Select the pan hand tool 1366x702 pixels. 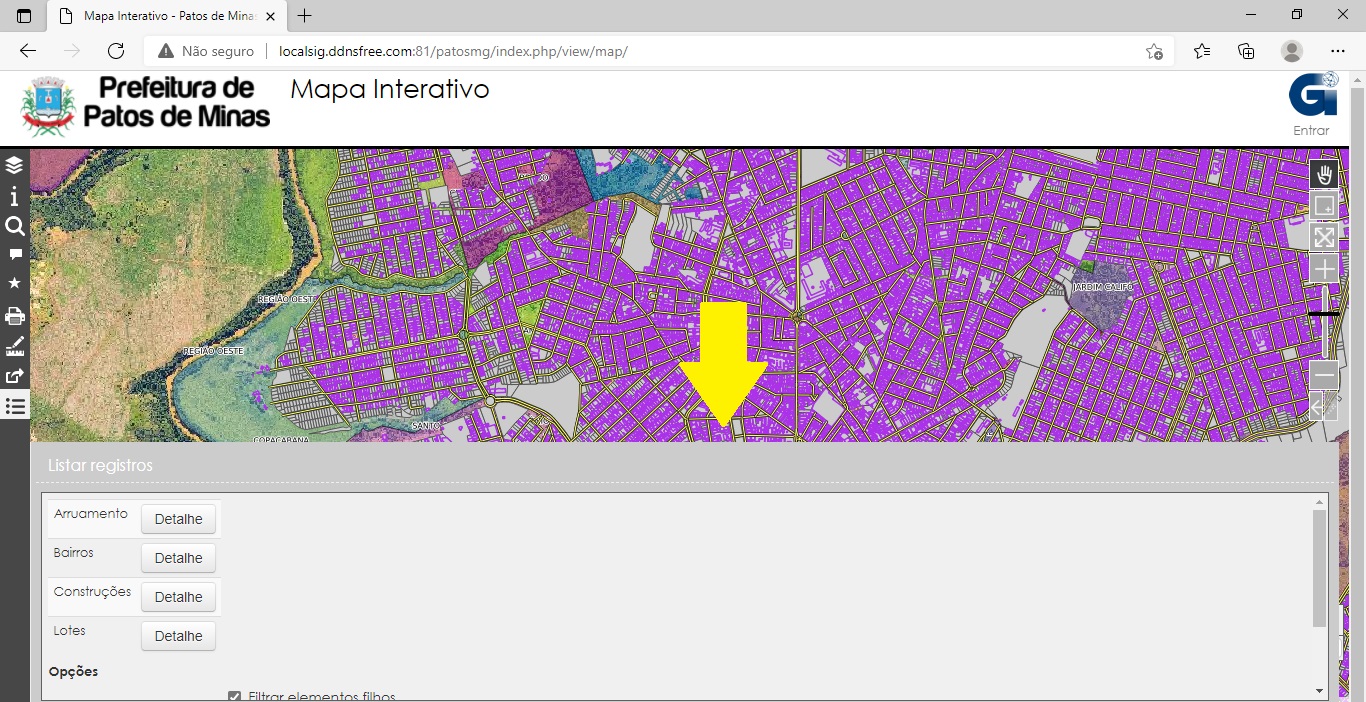coord(1324,175)
